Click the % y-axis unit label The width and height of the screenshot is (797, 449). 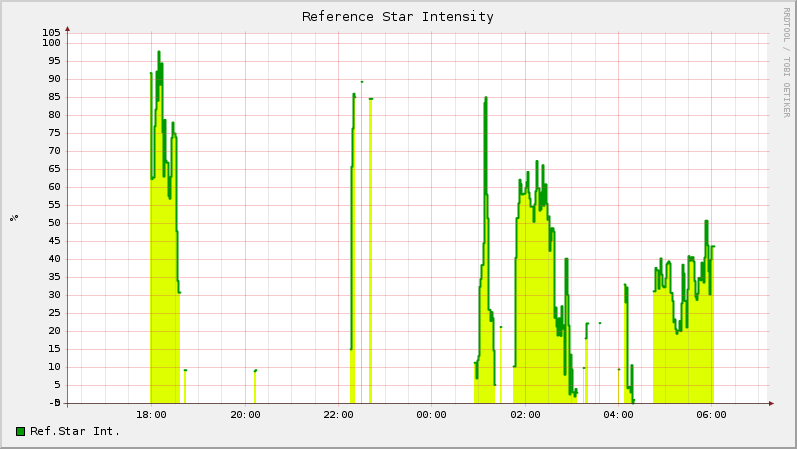pos(14,218)
